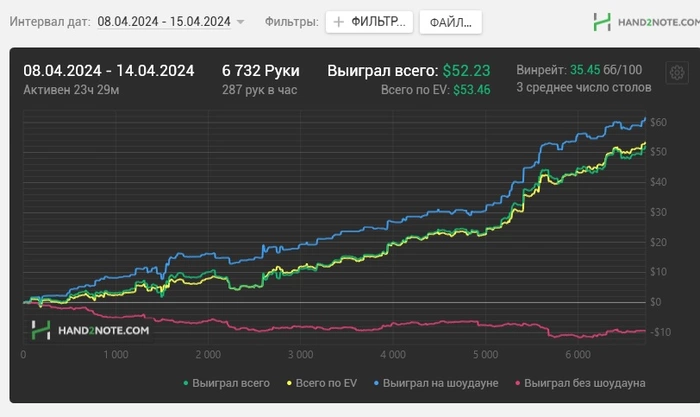700x417 pixels.
Task: Click the 3 среднее число столов text
Action: (584, 87)
